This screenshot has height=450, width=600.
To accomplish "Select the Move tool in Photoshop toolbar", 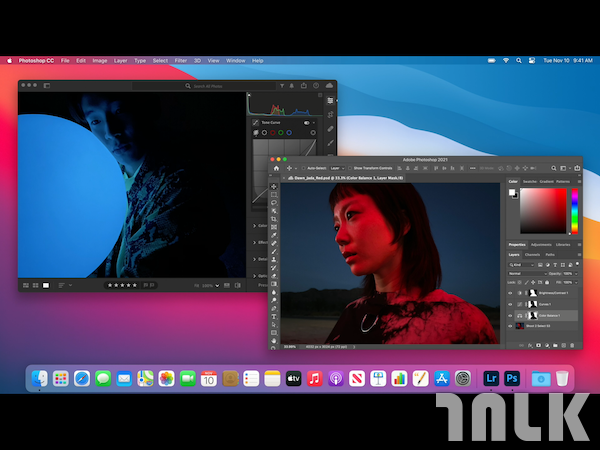I will 274,187.
